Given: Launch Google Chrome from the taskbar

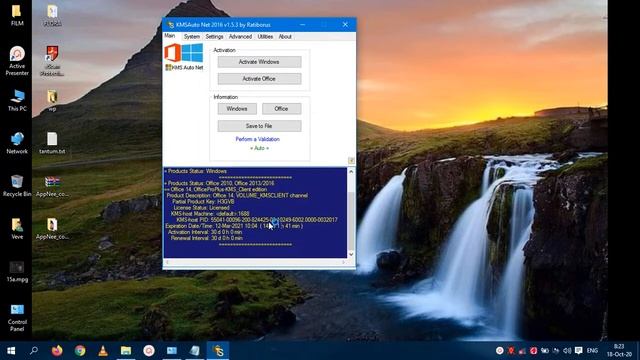Looking at the screenshot, I should (80, 351).
